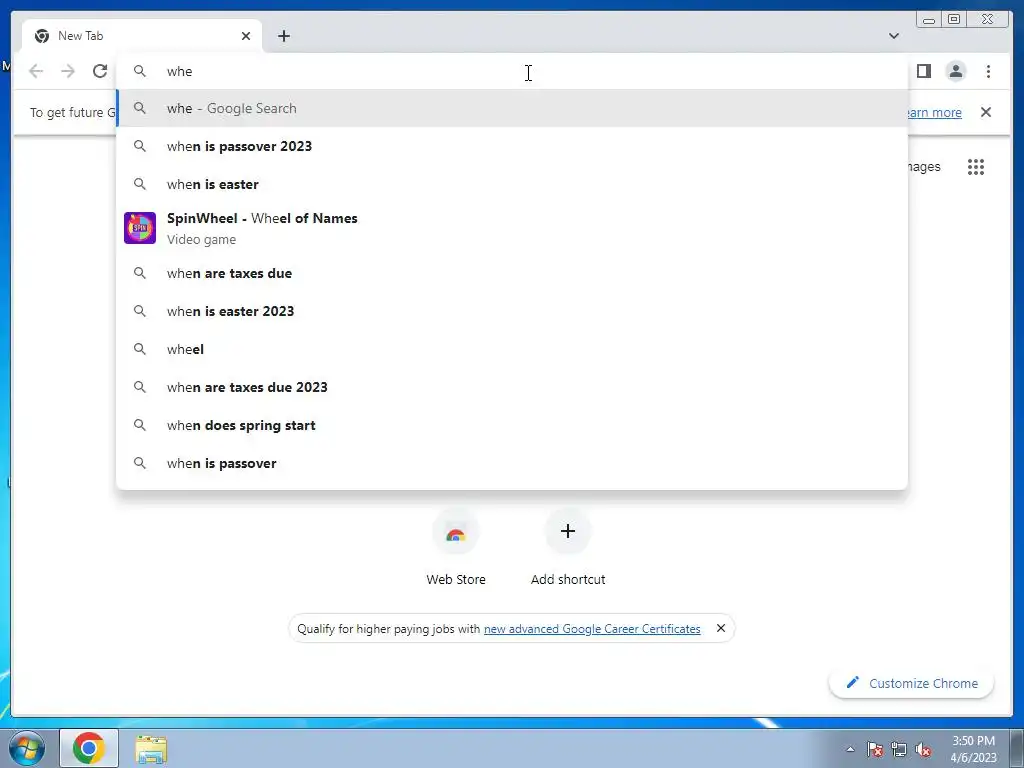Open the profile avatar icon

click(x=955, y=71)
